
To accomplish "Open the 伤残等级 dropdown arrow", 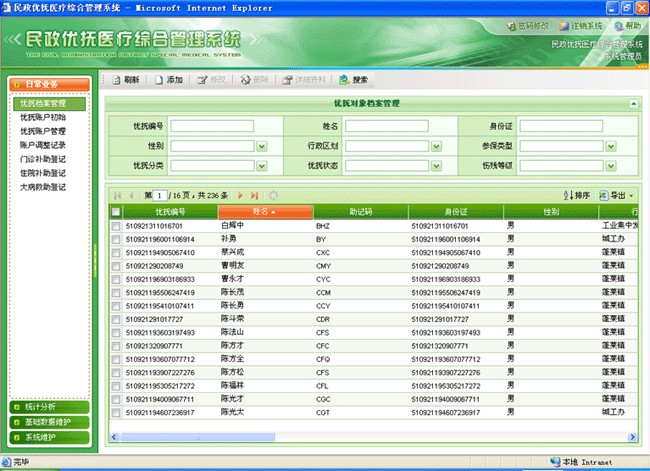I will coord(611,166).
